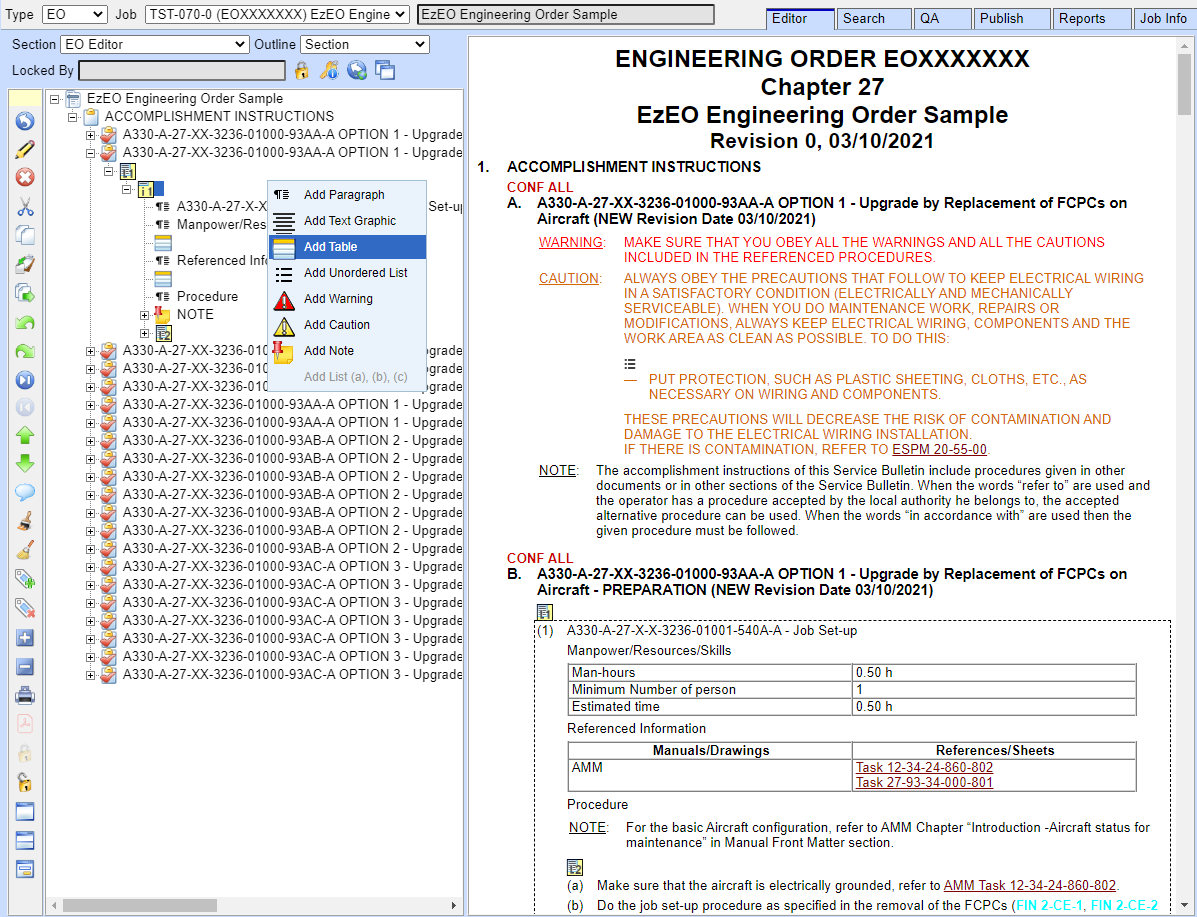Click the clipboard paste icon

[x=25, y=264]
